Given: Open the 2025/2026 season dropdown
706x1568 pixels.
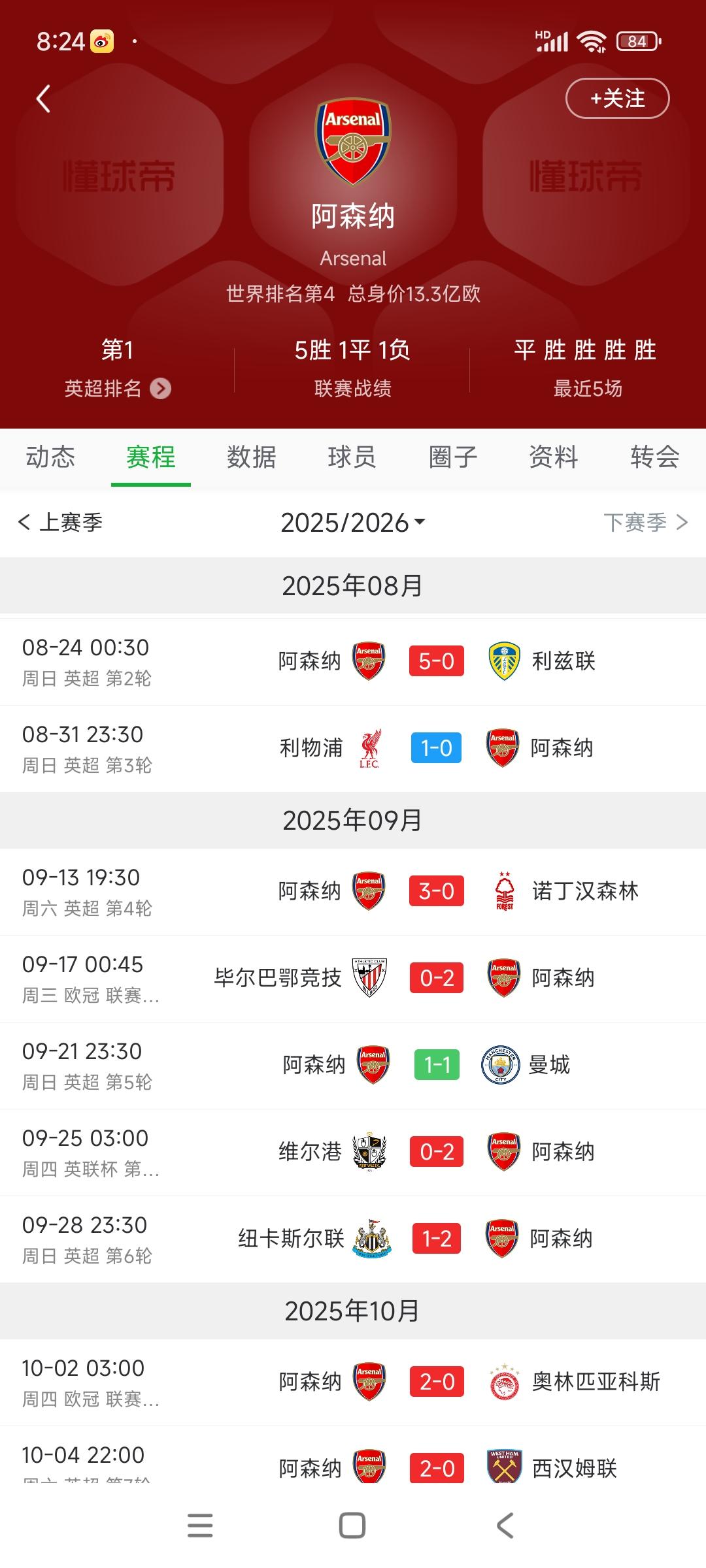Looking at the screenshot, I should (x=353, y=523).
